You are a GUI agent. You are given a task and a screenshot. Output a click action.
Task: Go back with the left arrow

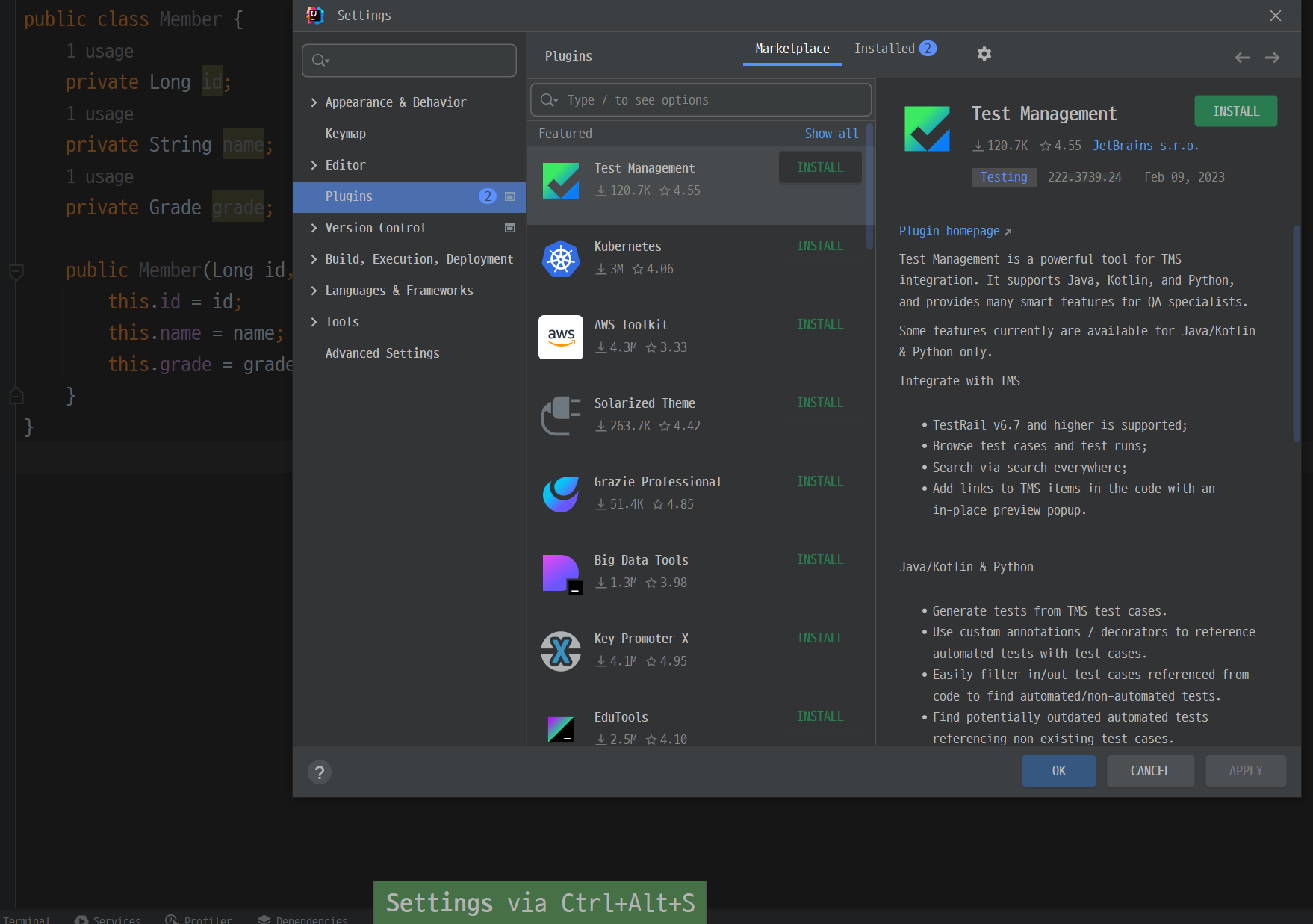(1242, 58)
